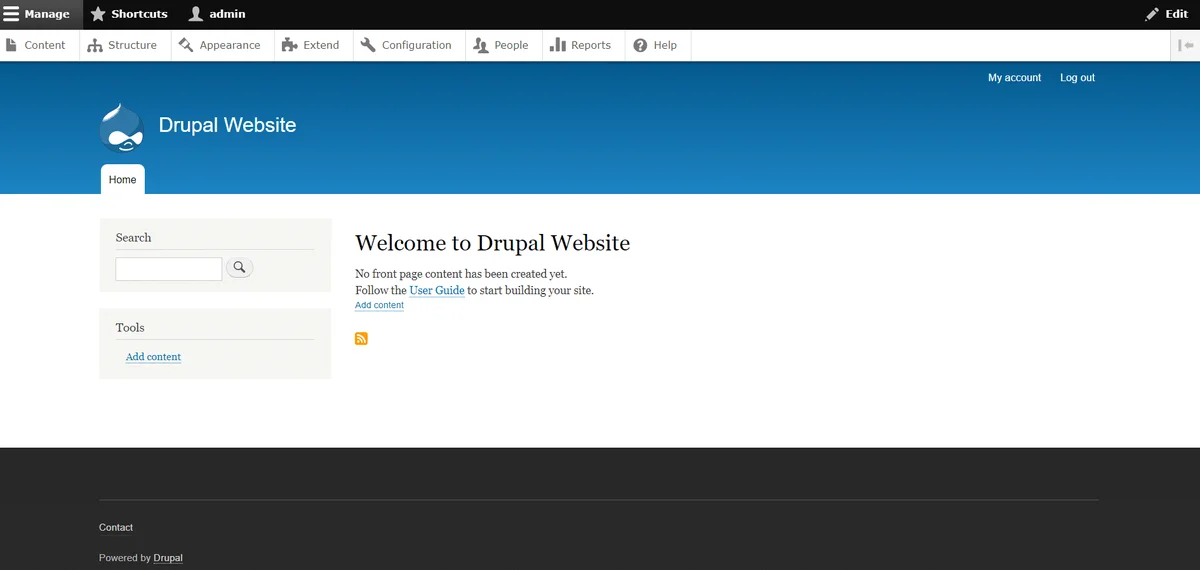Focus the Search text field
1200x570 pixels.
168,269
